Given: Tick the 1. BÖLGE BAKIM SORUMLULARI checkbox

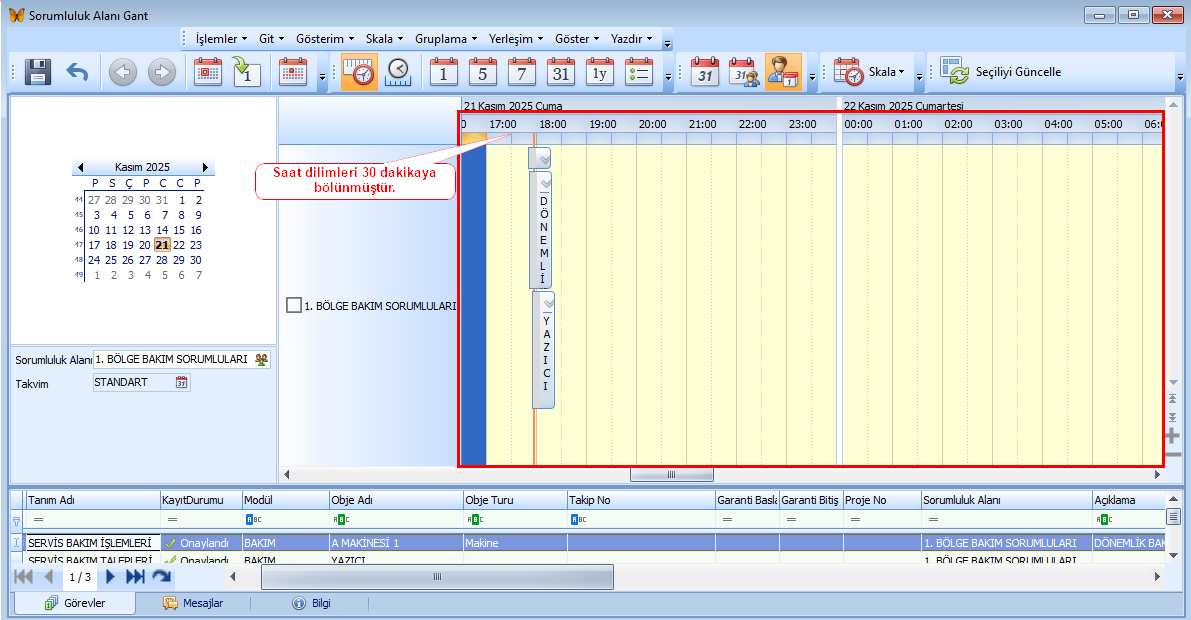Looking at the screenshot, I should pos(293,305).
